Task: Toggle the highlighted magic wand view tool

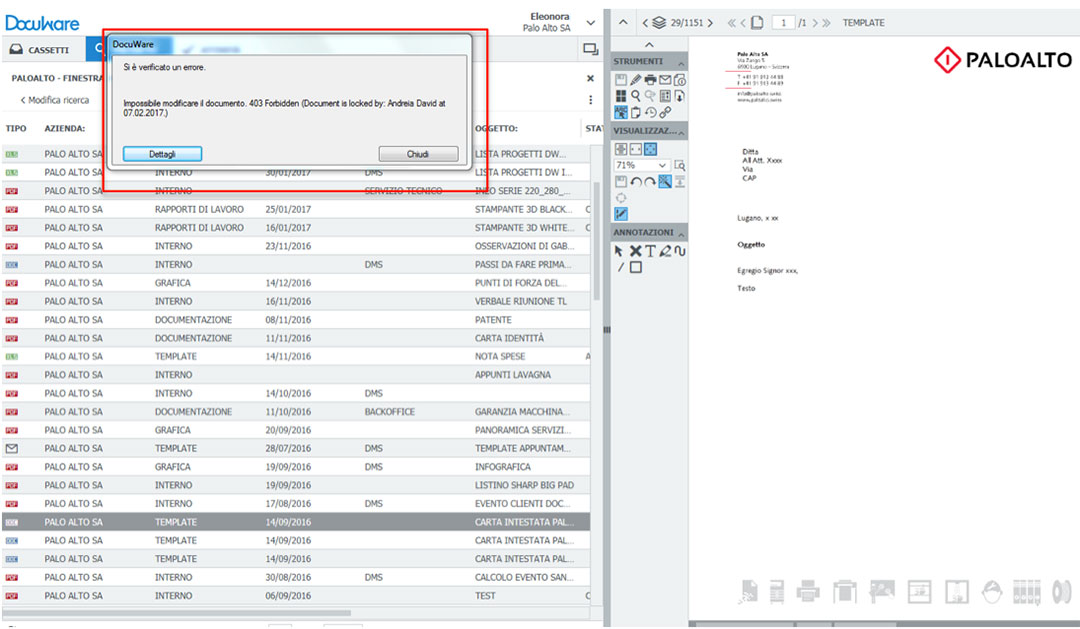Action: click(665, 182)
